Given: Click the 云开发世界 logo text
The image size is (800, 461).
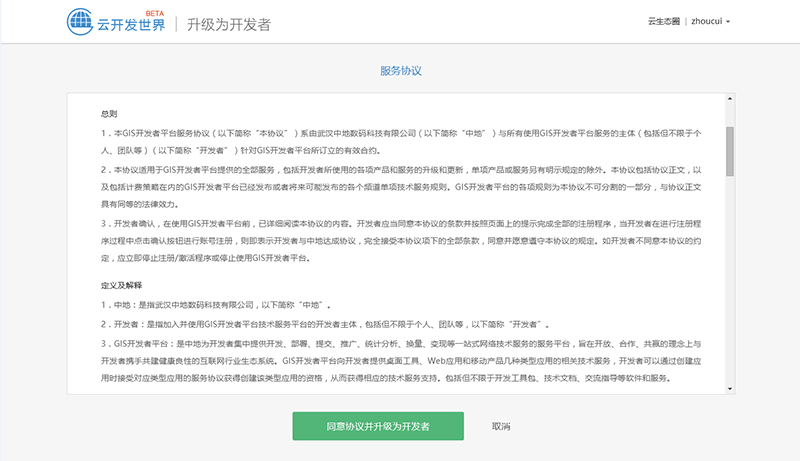Looking at the screenshot, I should point(131,26).
